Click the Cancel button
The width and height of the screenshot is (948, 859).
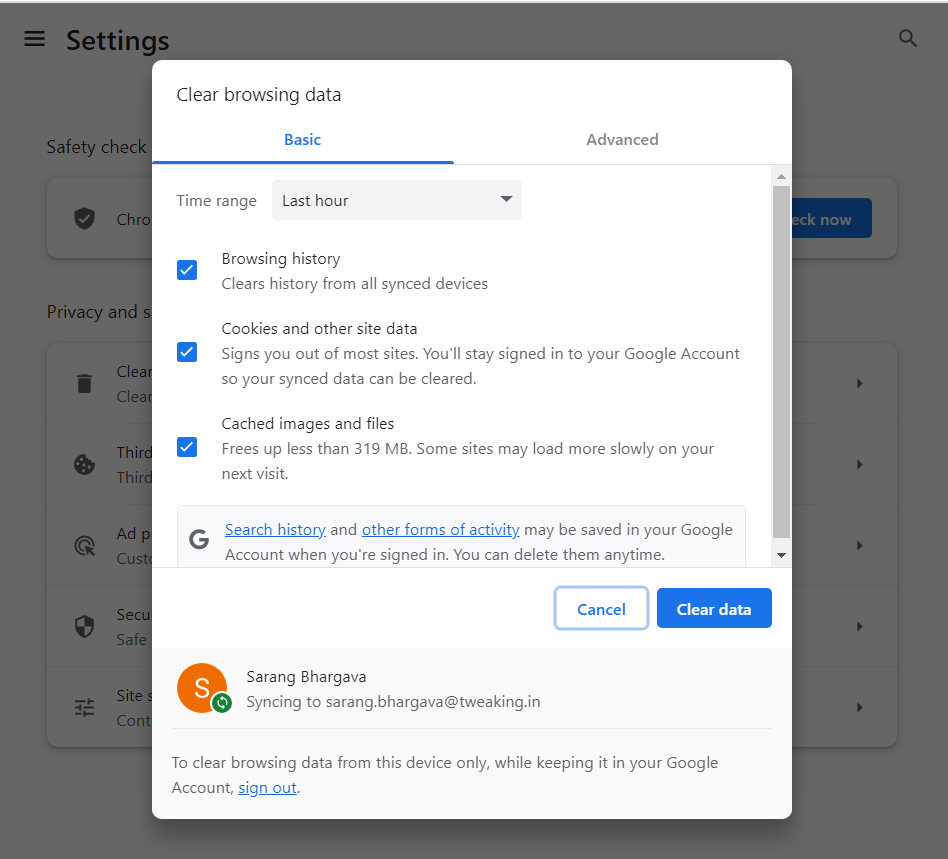(x=601, y=608)
